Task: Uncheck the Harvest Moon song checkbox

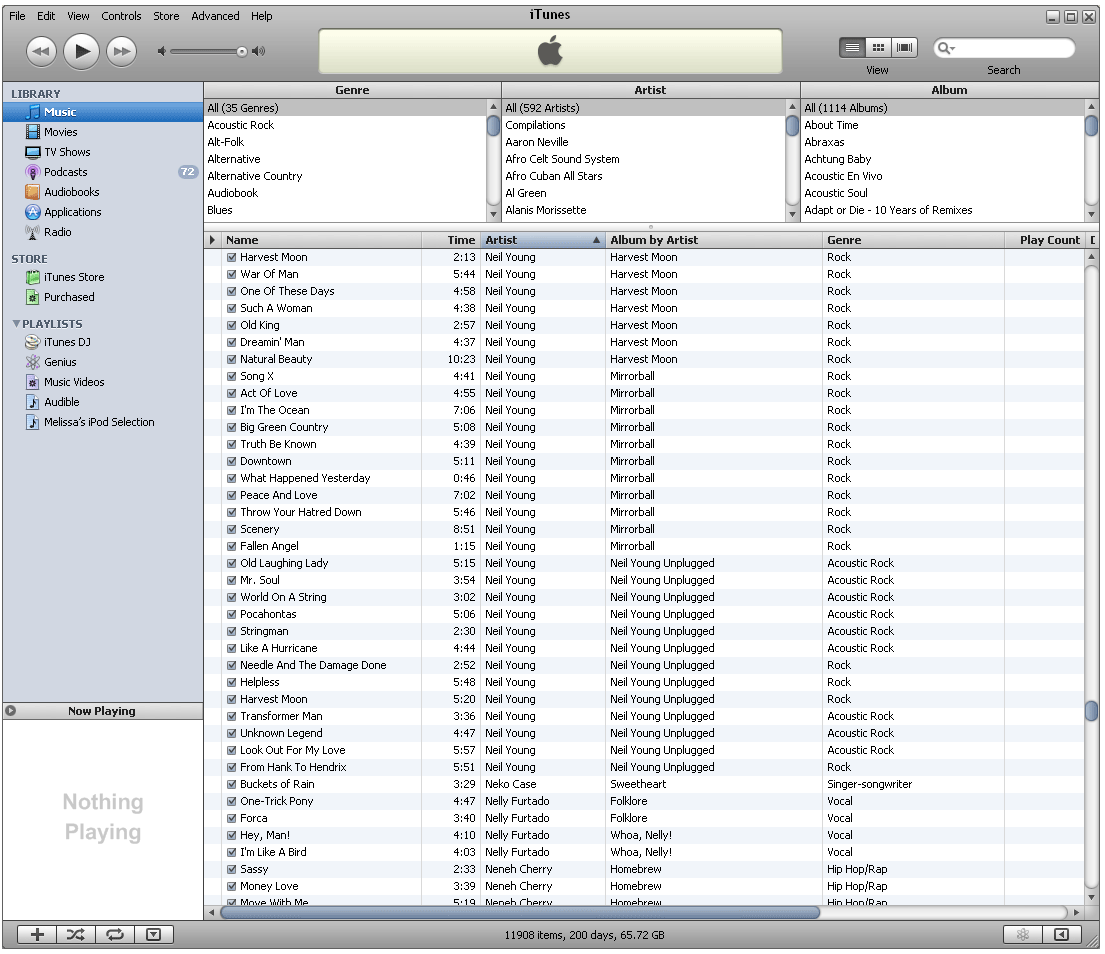Action: pos(232,257)
